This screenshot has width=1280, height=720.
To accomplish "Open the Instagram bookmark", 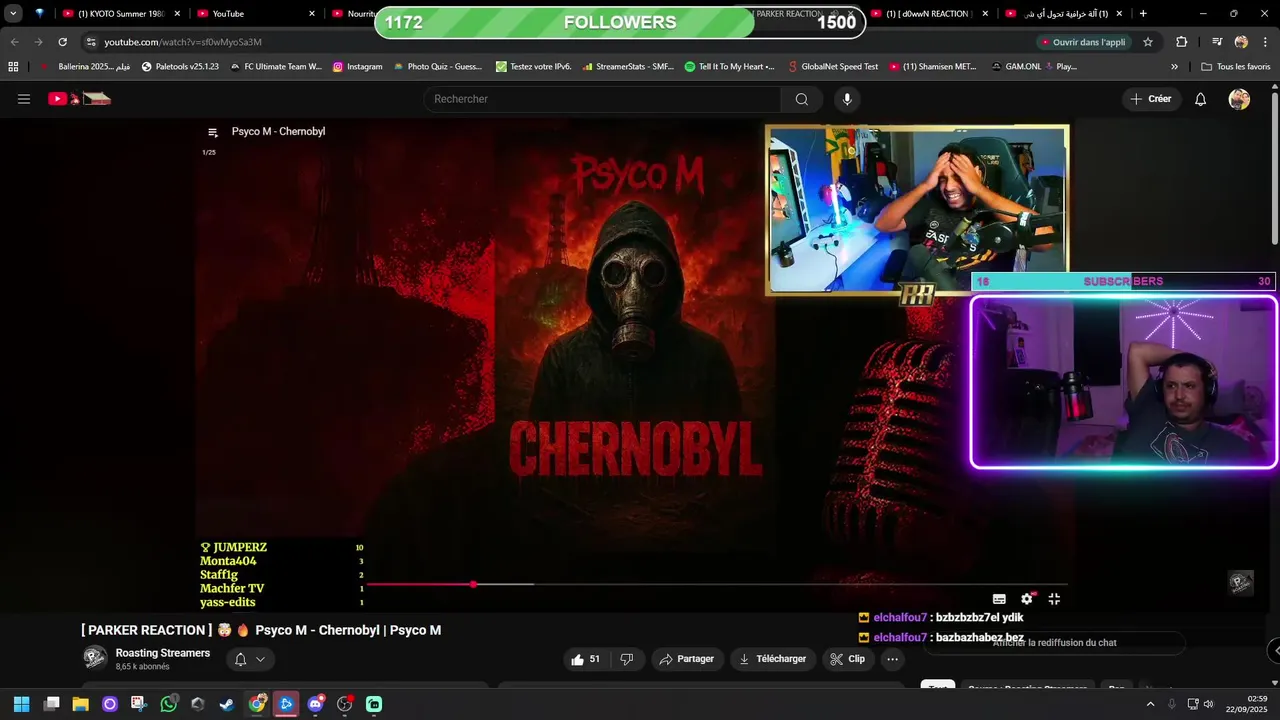I will pos(358,67).
